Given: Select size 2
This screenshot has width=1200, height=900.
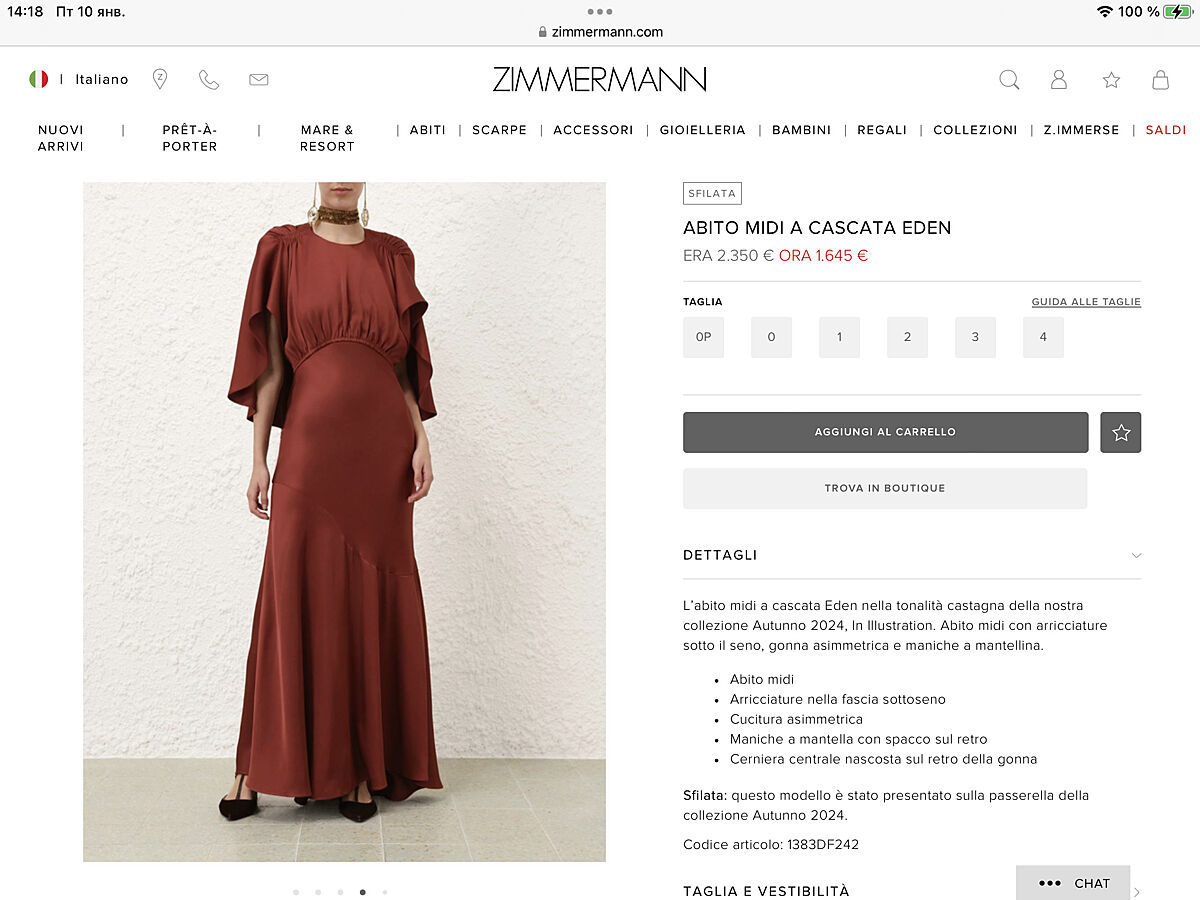Looking at the screenshot, I should pyautogui.click(x=907, y=337).
